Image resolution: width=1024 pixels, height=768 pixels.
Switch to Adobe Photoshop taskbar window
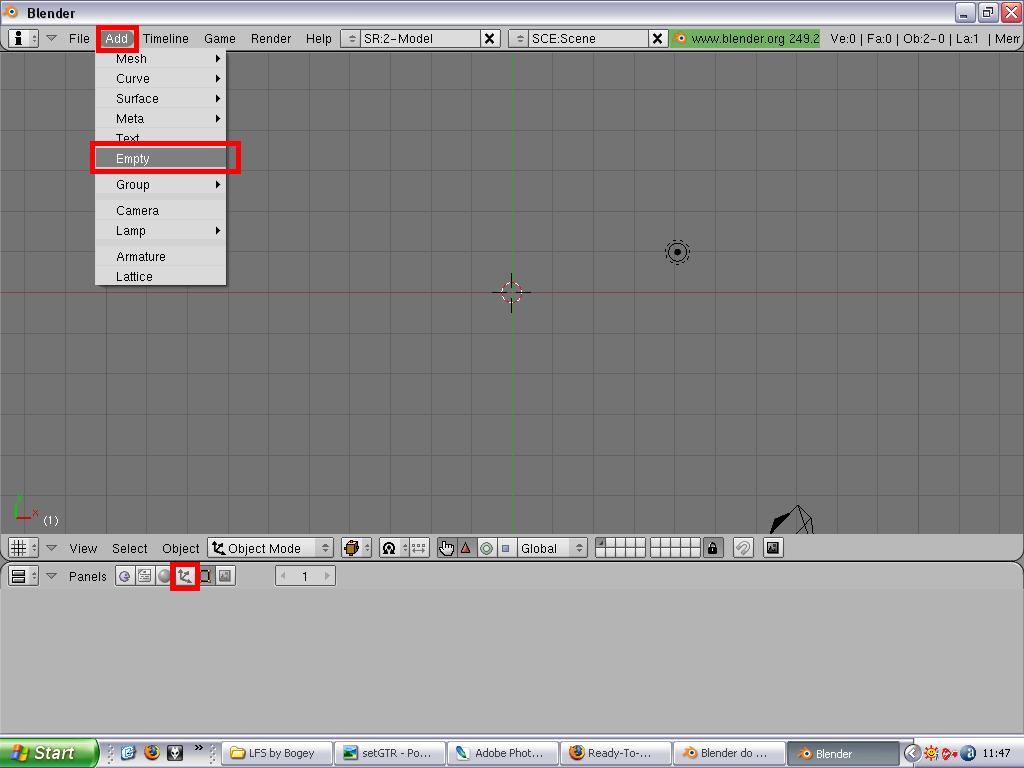[x=503, y=753]
